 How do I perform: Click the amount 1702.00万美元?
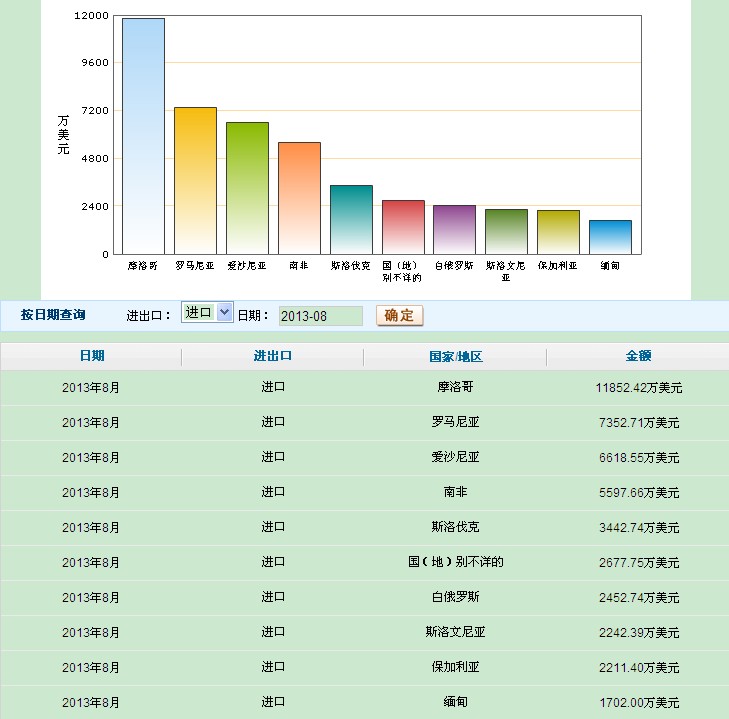(639, 702)
